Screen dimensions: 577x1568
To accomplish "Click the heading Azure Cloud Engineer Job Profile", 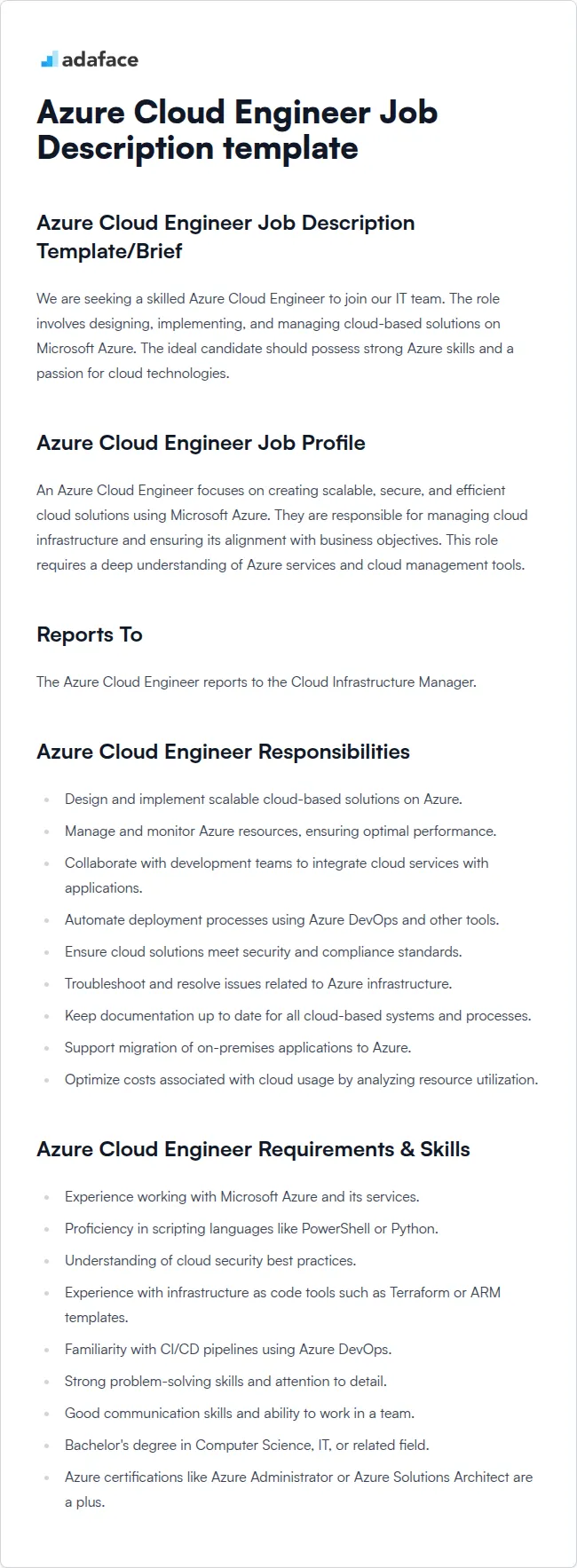I will coord(201,442).
